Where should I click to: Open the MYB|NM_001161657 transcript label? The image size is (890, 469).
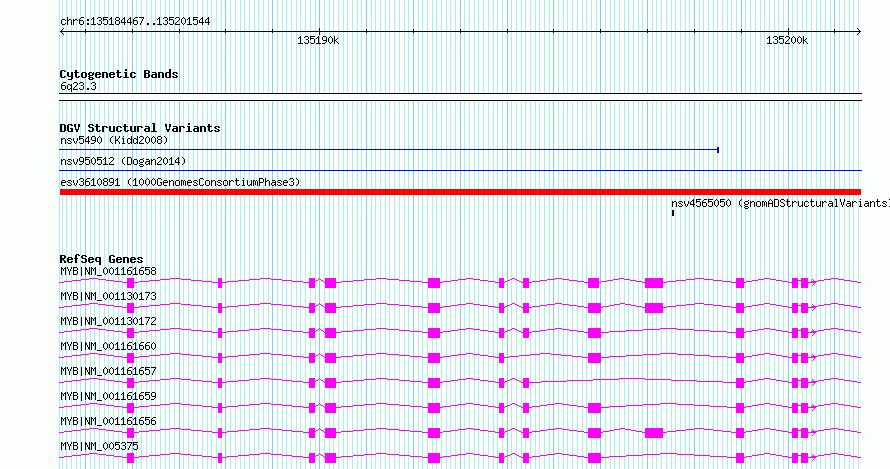point(108,371)
